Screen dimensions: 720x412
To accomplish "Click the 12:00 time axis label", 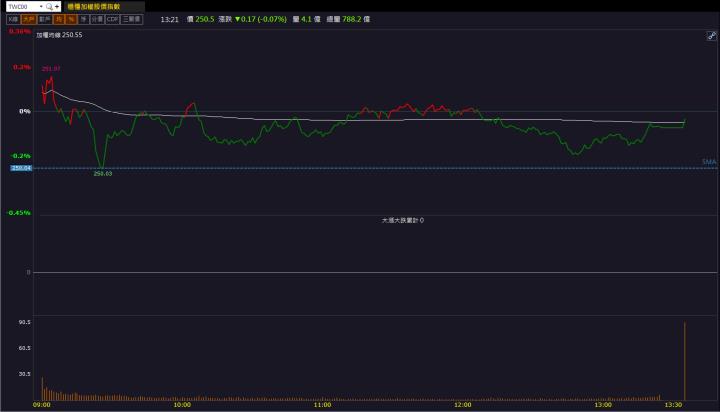I will 462,405.
